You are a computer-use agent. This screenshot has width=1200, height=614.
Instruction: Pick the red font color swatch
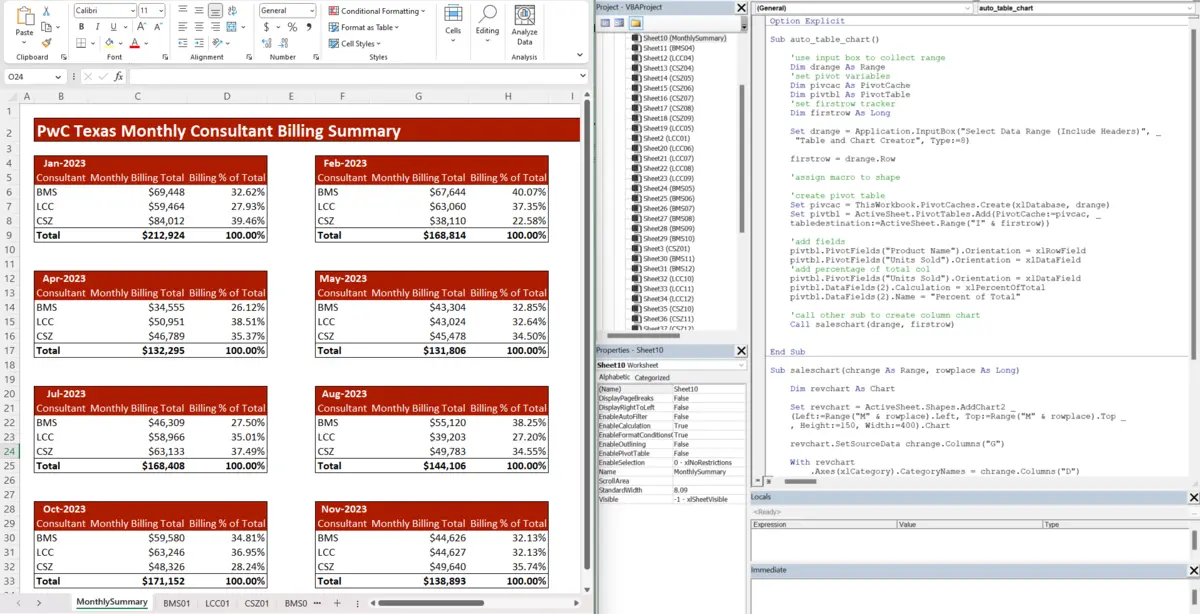[135, 44]
